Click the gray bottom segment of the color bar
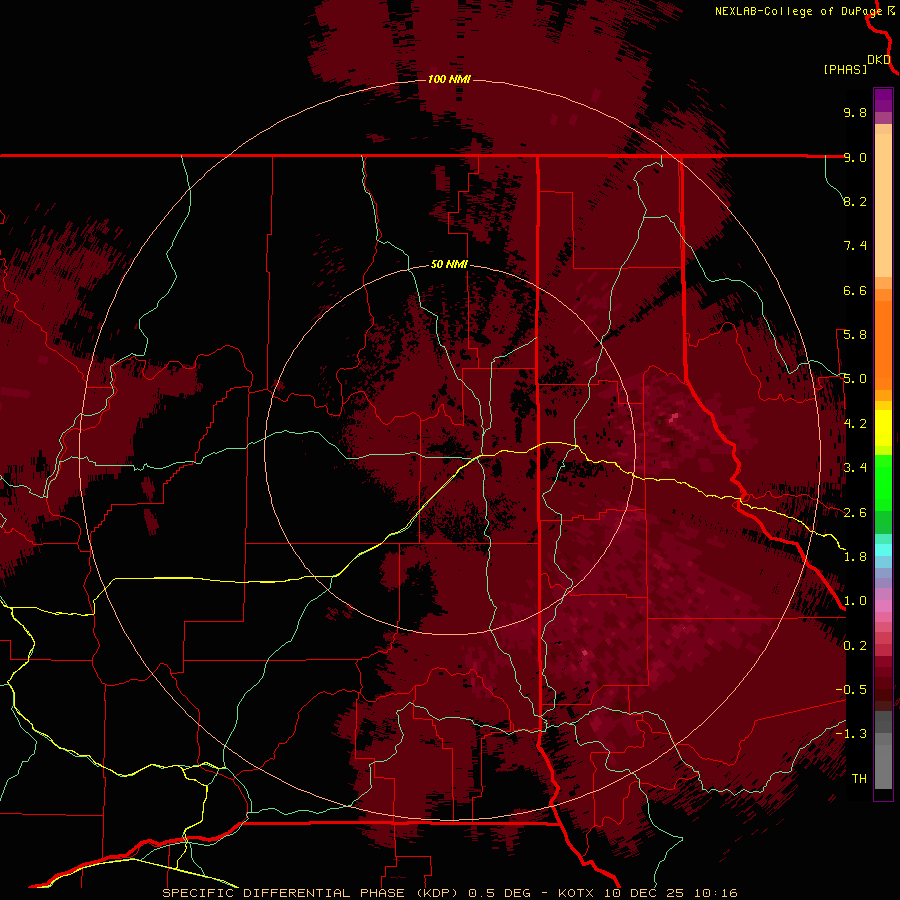This screenshot has height=900, width=900. tap(883, 761)
